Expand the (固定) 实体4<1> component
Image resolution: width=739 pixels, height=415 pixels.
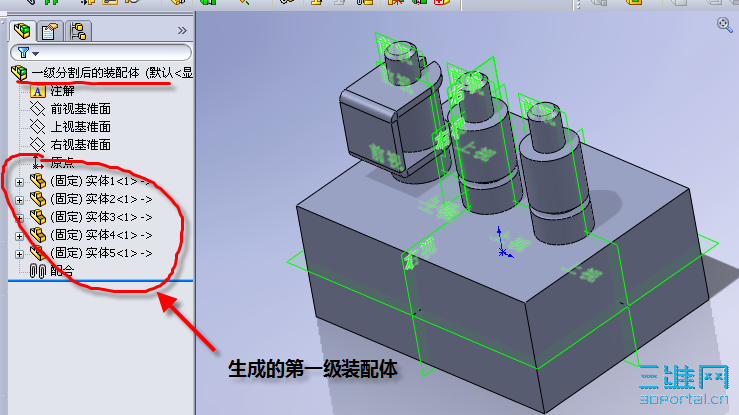coord(19,236)
